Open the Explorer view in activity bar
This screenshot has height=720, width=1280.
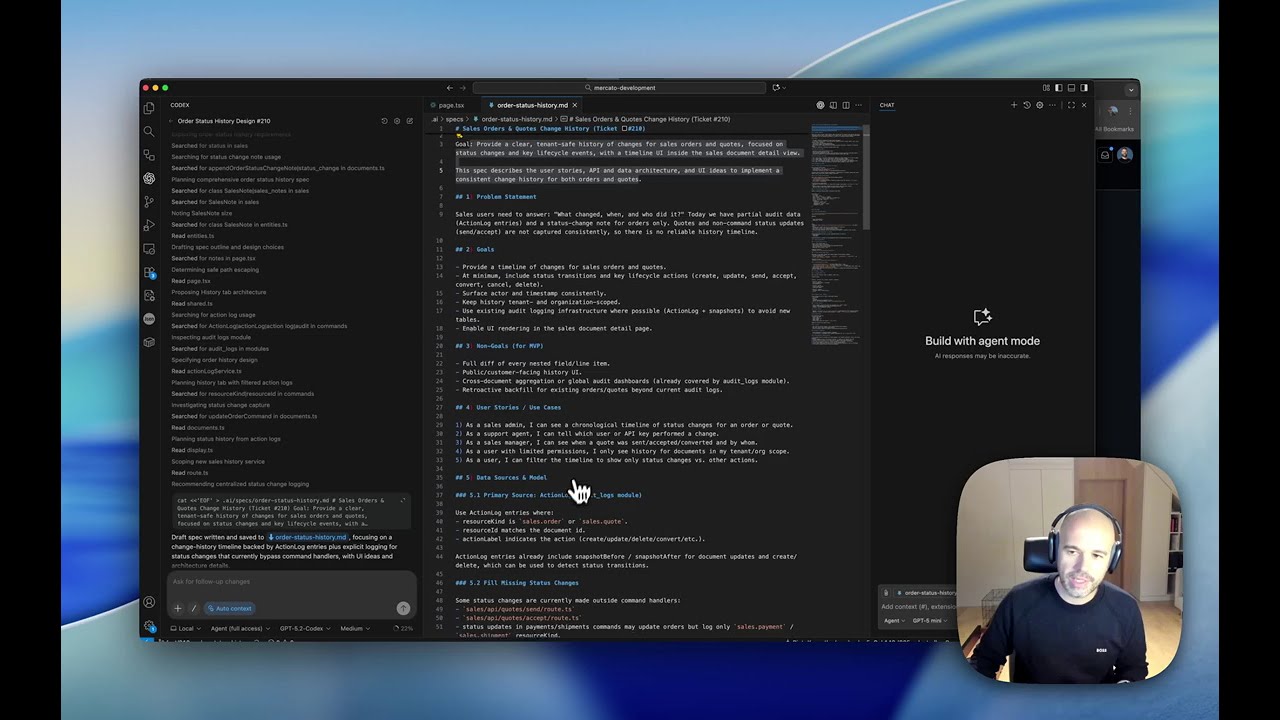point(149,108)
